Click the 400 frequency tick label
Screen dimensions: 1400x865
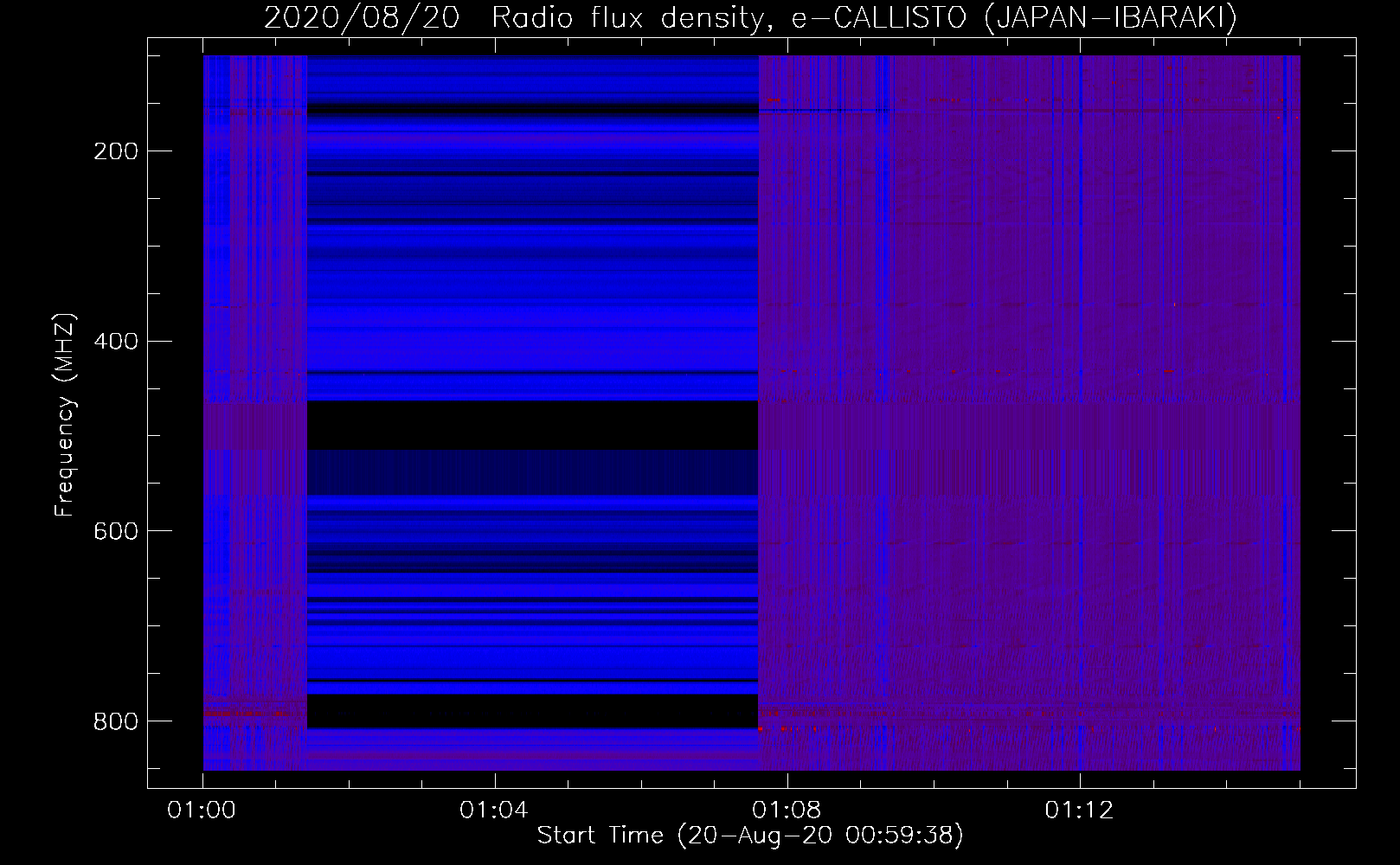point(114,341)
